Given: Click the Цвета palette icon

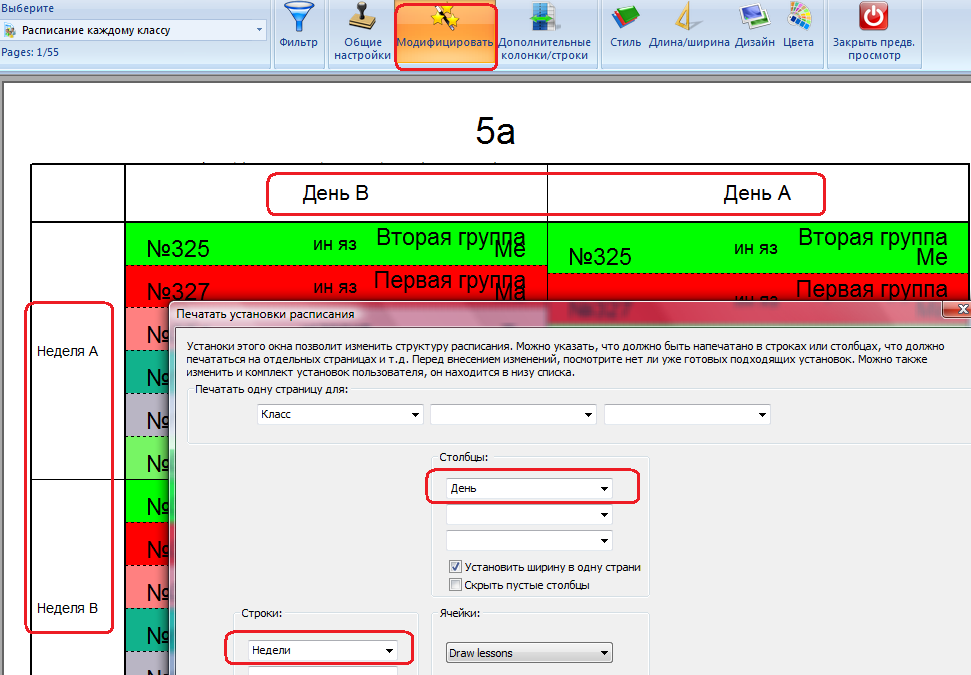Looking at the screenshot, I should click(798, 18).
